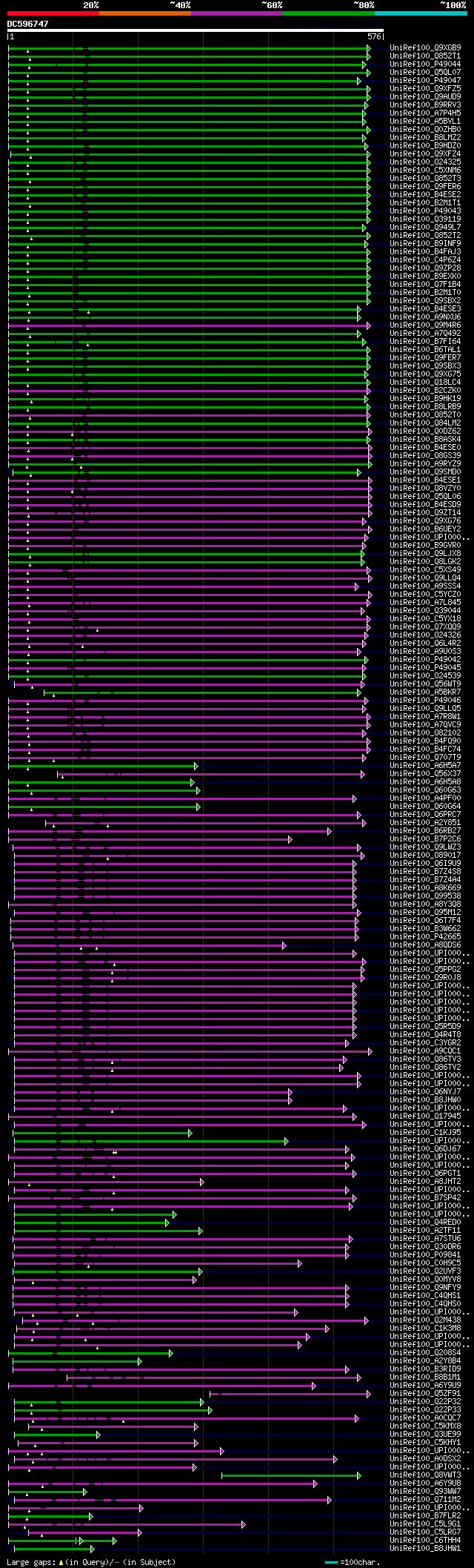
Task: Select the UniRef100_A9NXU6 label
Action: click(x=425, y=317)
